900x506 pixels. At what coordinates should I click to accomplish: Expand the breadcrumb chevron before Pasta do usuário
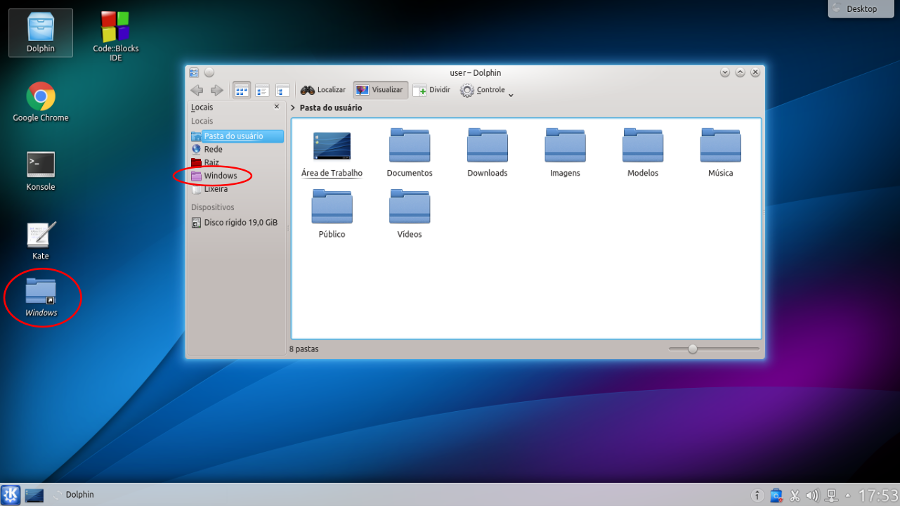[293, 108]
